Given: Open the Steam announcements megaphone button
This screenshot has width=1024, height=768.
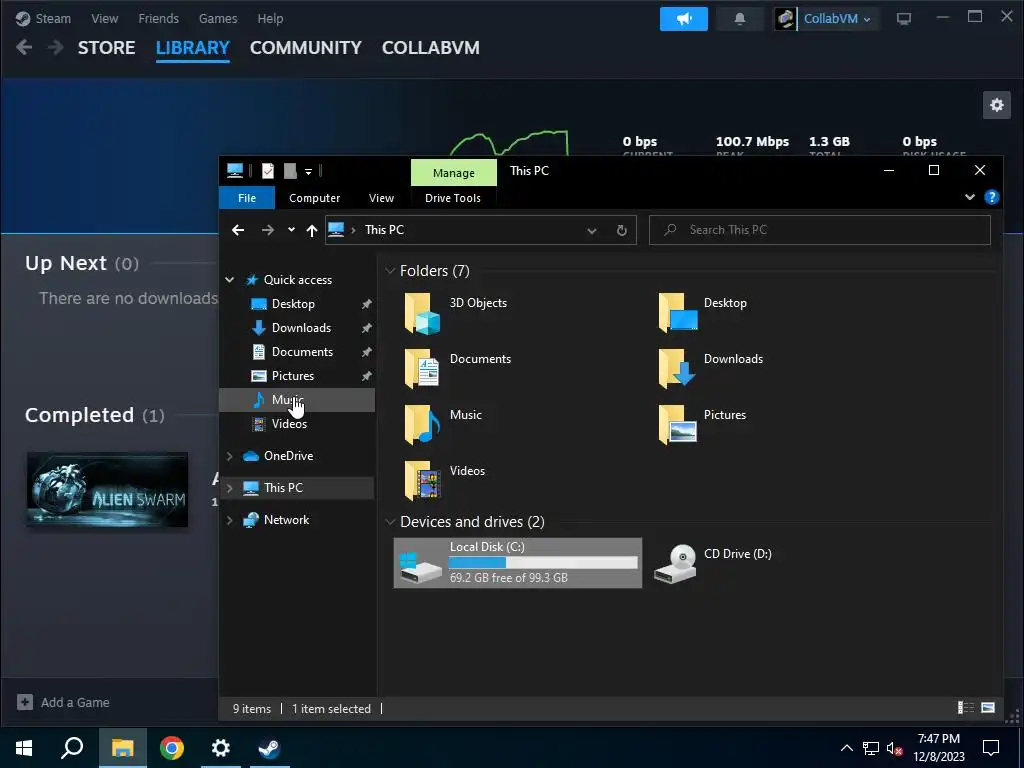Looking at the screenshot, I should (x=684, y=19).
